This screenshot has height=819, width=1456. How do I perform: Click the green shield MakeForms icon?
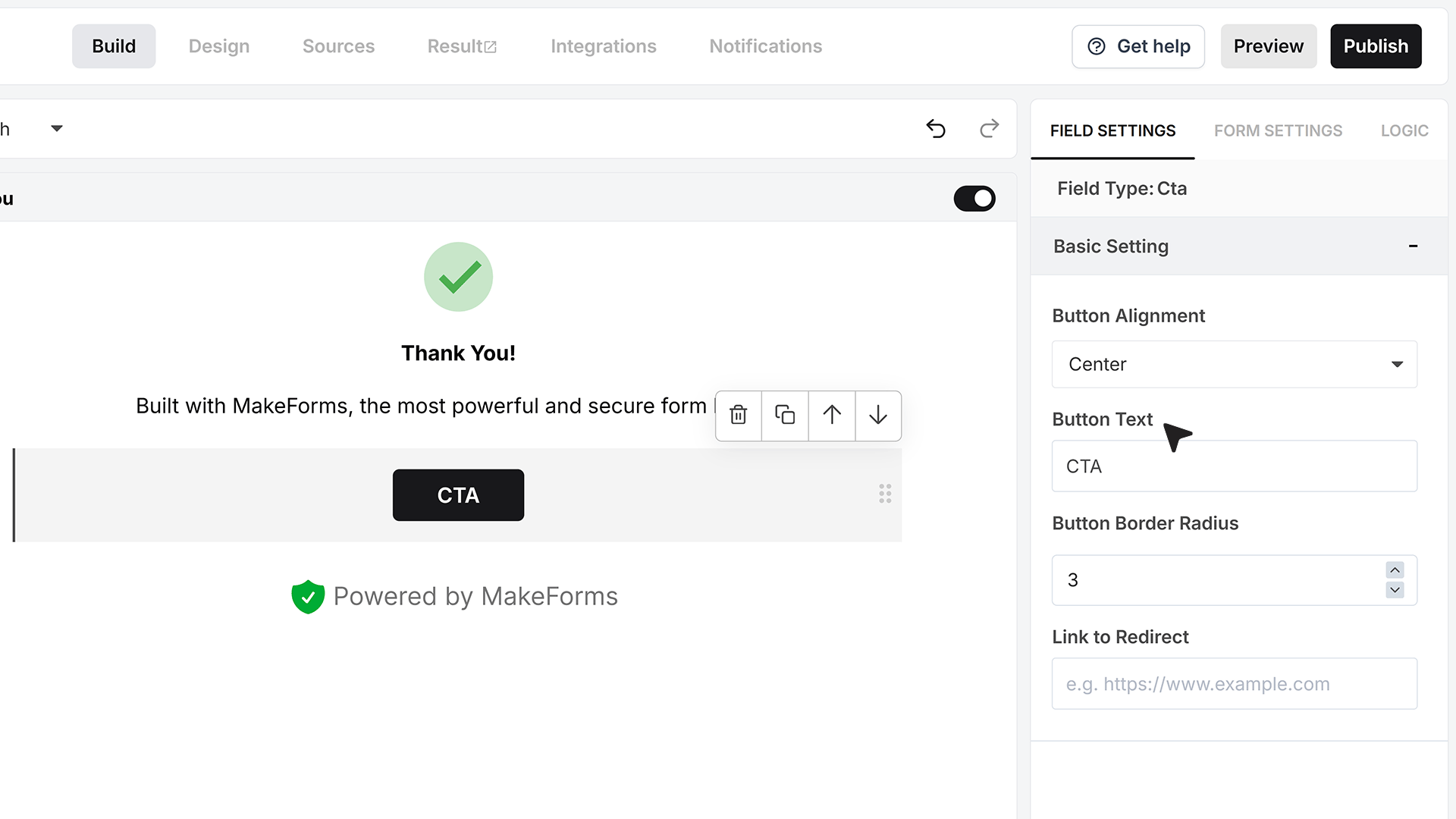308,597
